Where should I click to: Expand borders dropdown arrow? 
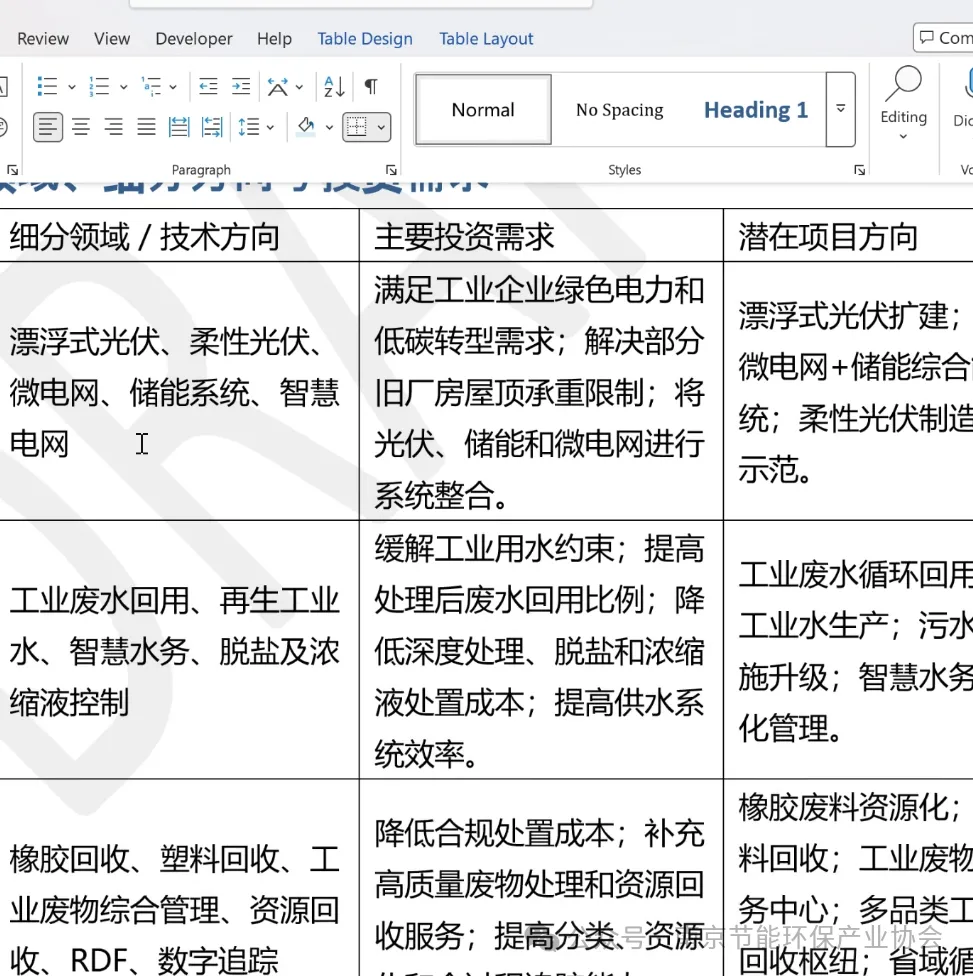tap(381, 128)
